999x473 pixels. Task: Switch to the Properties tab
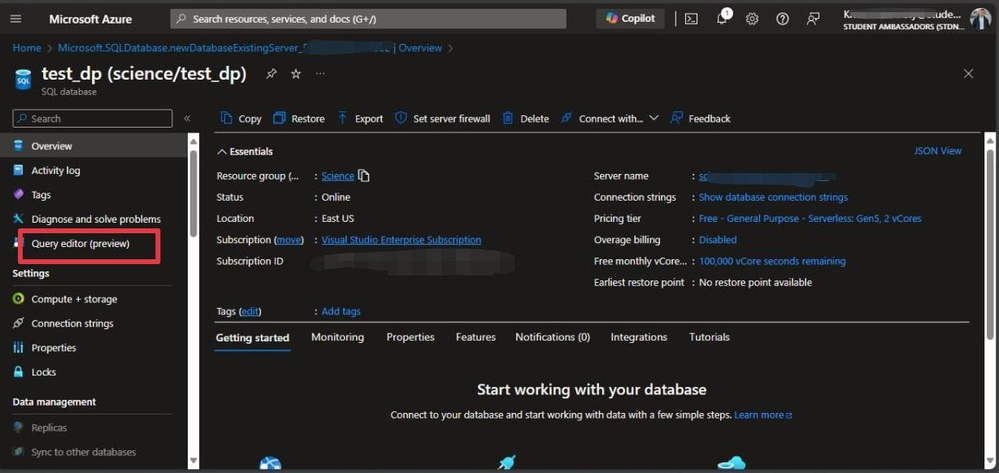click(410, 337)
